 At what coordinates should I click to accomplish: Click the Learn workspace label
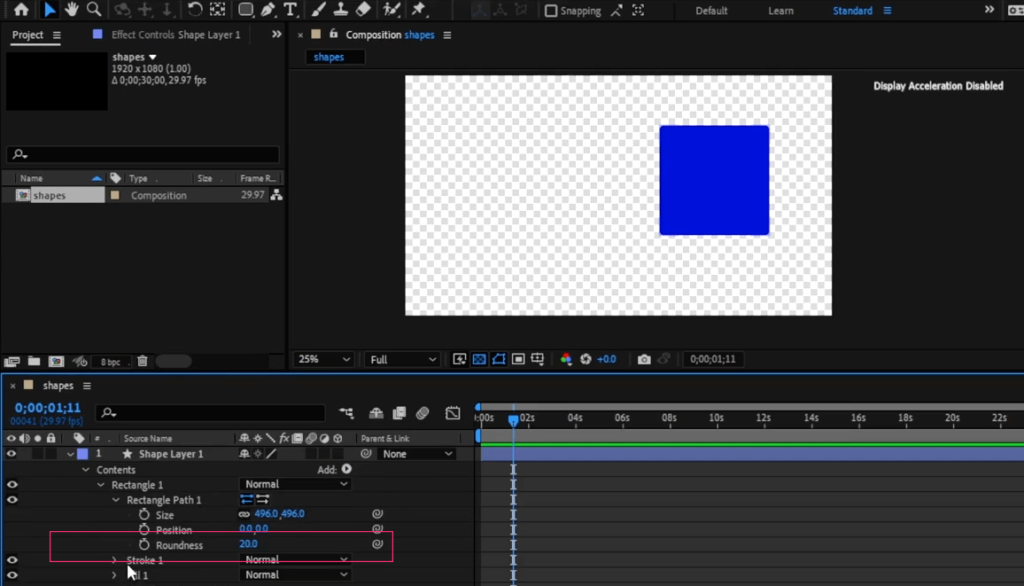pos(781,10)
